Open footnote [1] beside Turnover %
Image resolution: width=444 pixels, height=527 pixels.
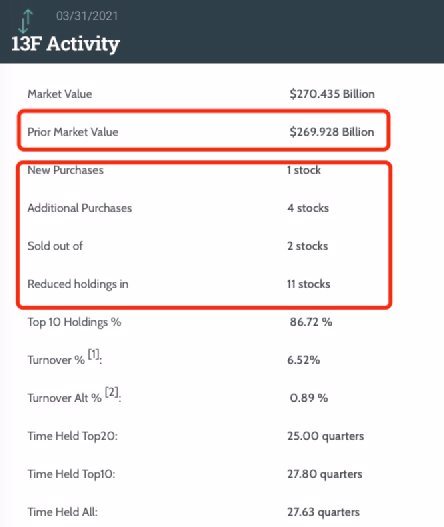[94, 354]
